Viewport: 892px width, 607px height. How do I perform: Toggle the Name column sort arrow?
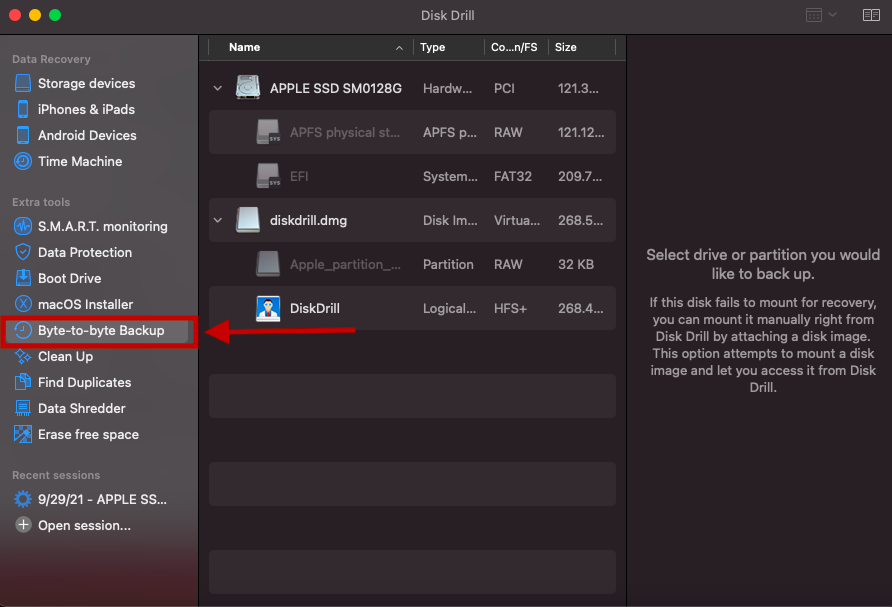click(399, 48)
